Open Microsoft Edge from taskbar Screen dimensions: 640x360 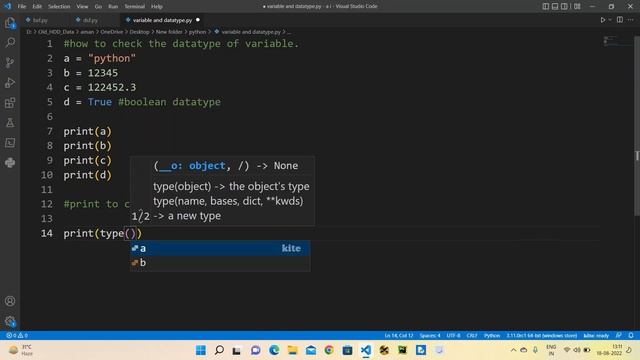274,350
